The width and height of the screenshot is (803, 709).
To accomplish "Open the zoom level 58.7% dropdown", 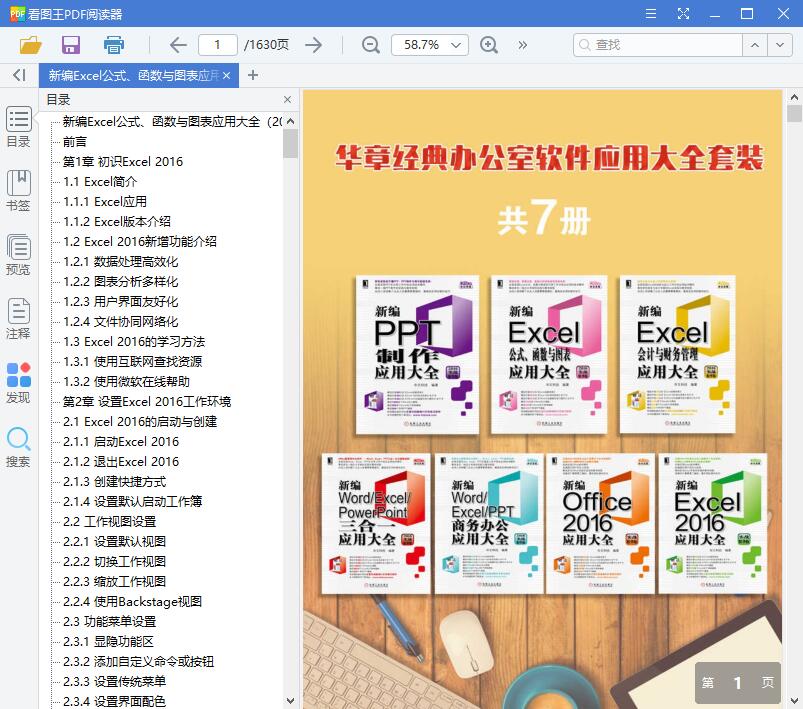I will [x=429, y=45].
